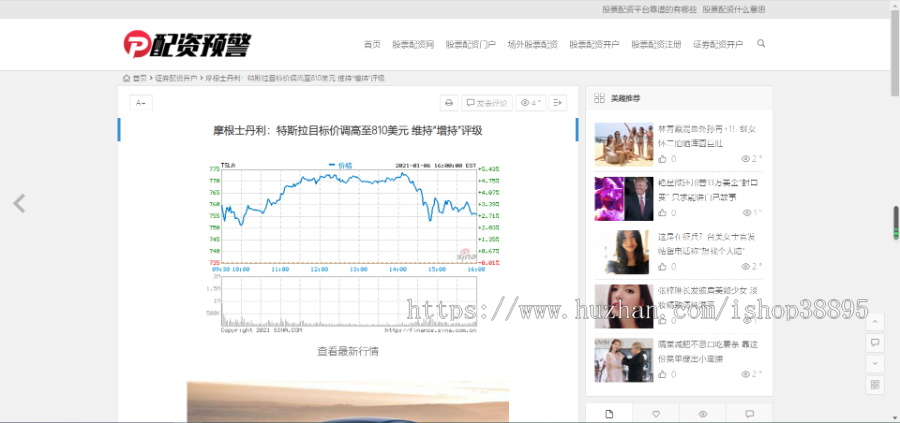Click the beach bikini group thumbnail
Screen dimensions: 900x423
[623, 145]
